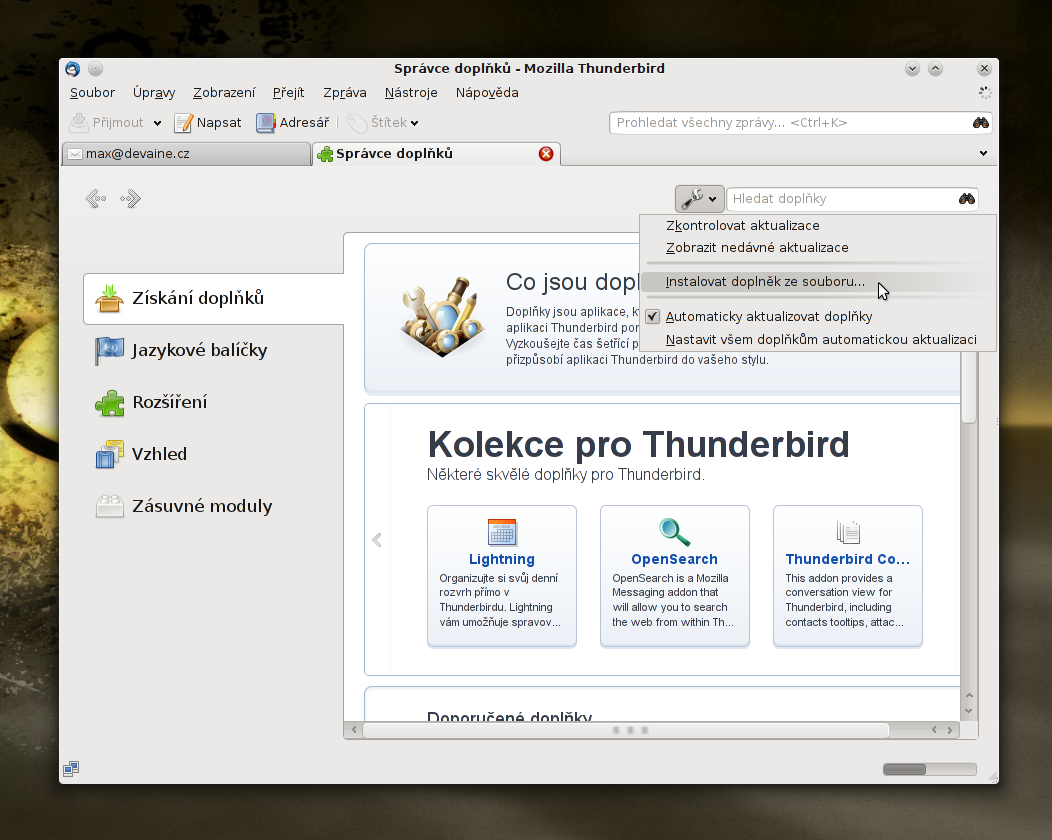Expand the Štítek dropdown arrow
The image size is (1052, 840).
(415, 123)
